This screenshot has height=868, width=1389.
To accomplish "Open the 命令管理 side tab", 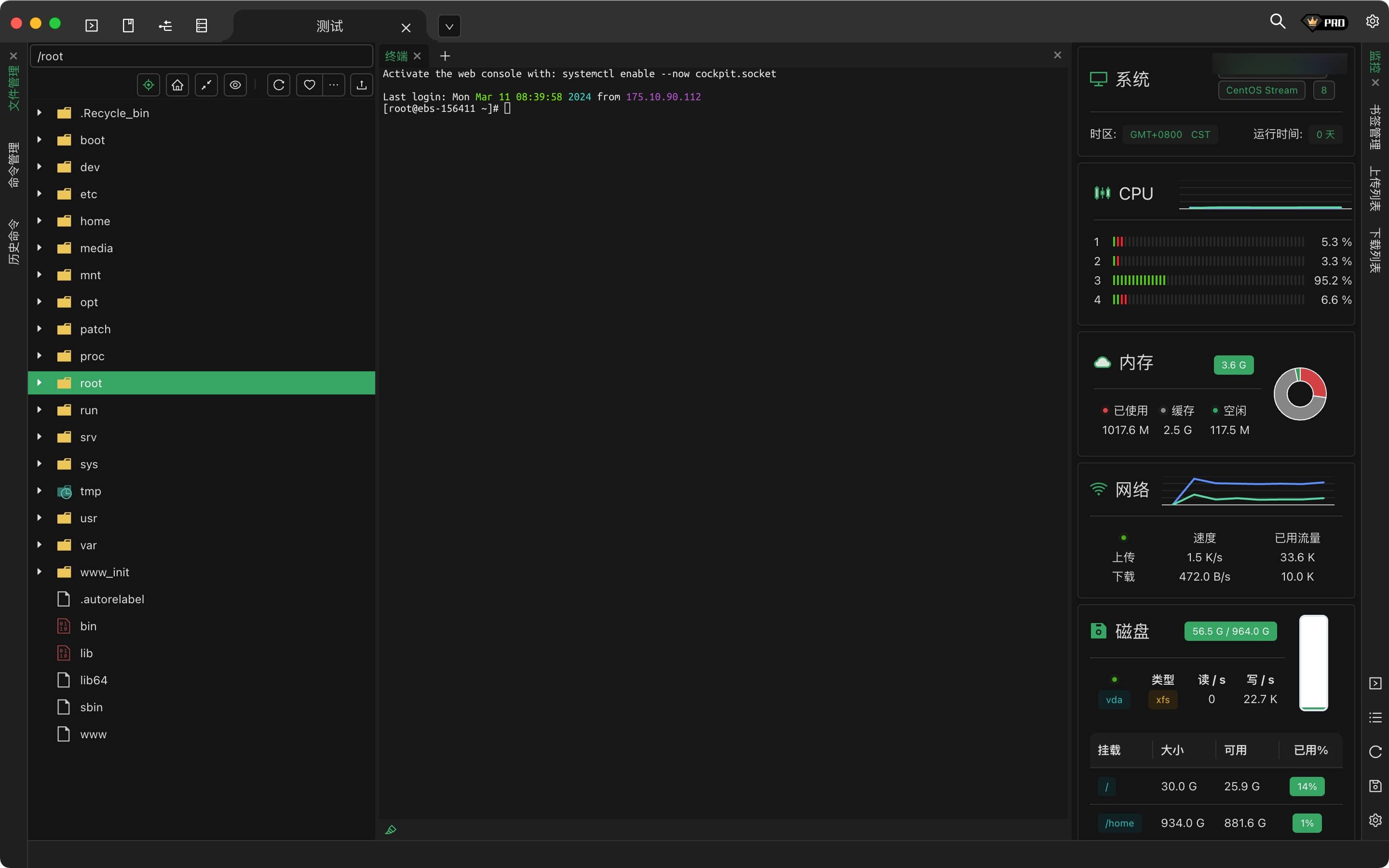I will pyautogui.click(x=14, y=165).
